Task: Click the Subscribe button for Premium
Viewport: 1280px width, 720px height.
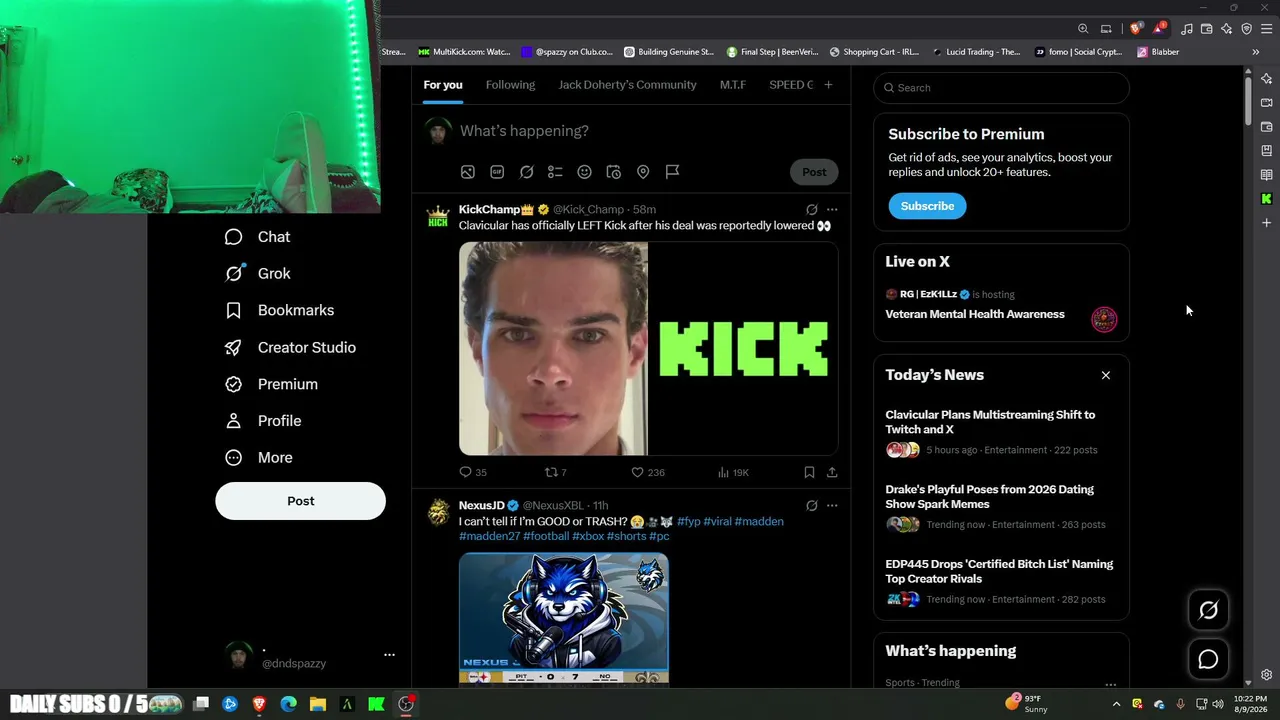Action: [x=927, y=206]
